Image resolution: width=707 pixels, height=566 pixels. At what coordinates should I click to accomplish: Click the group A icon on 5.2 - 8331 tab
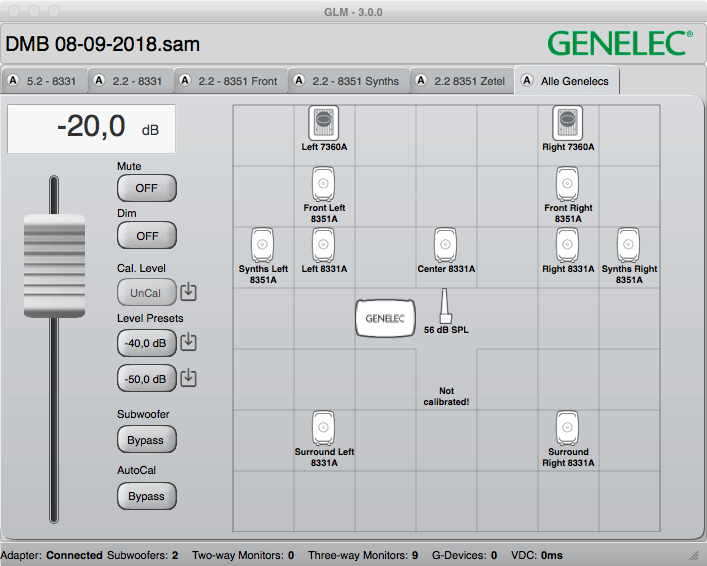click(13, 80)
